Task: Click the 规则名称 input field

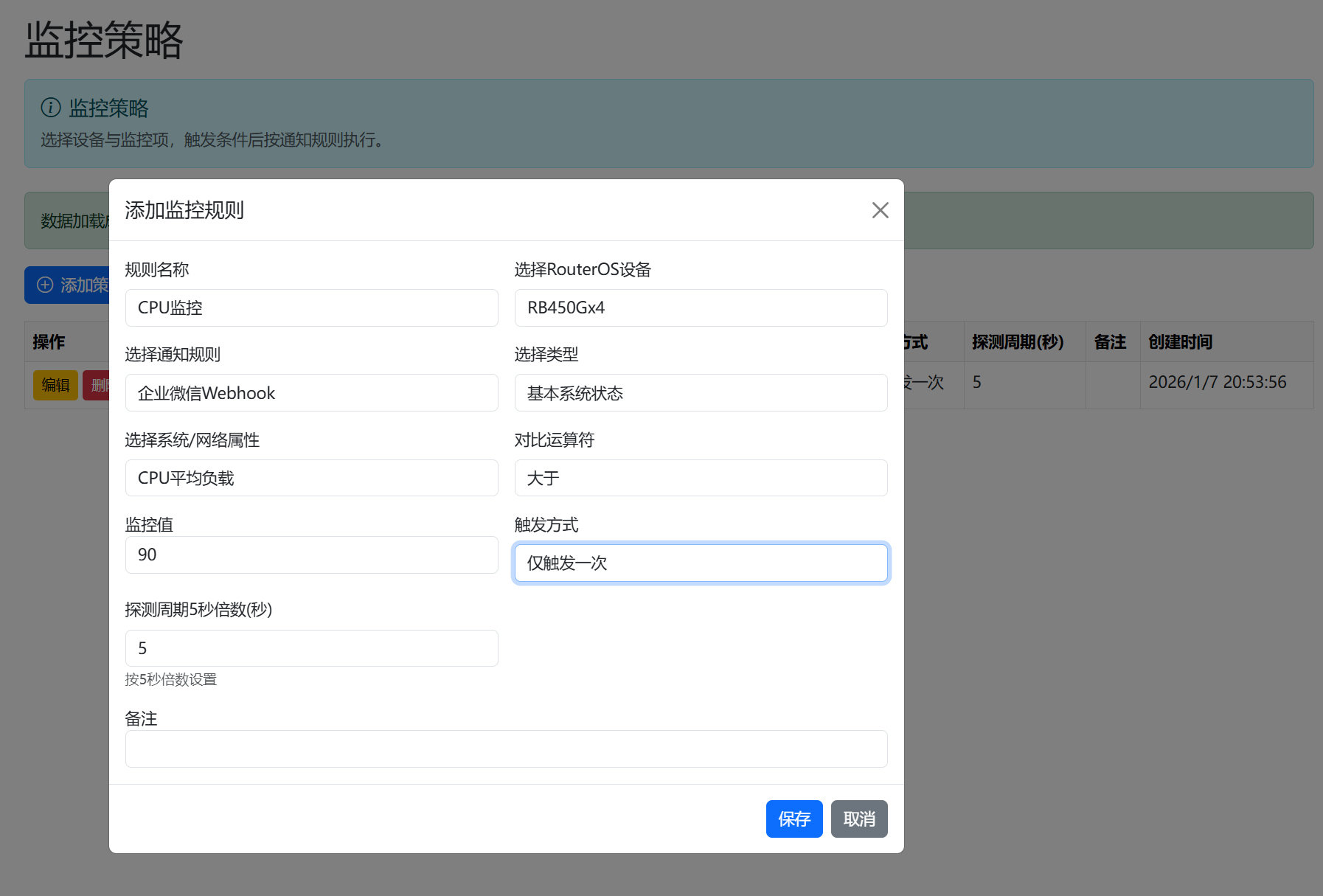Action: pos(311,308)
